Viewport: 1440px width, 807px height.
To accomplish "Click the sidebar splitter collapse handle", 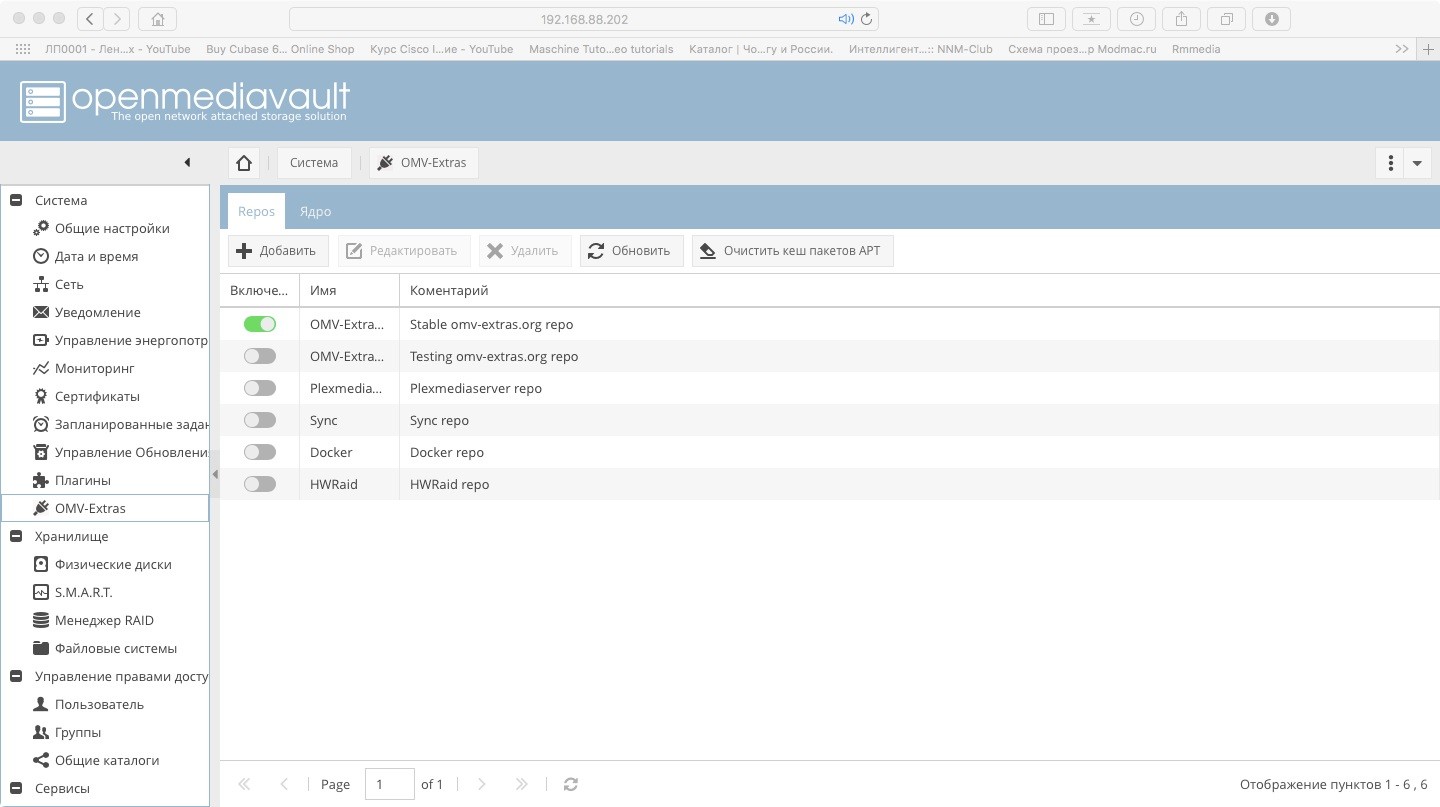I will (x=214, y=474).
